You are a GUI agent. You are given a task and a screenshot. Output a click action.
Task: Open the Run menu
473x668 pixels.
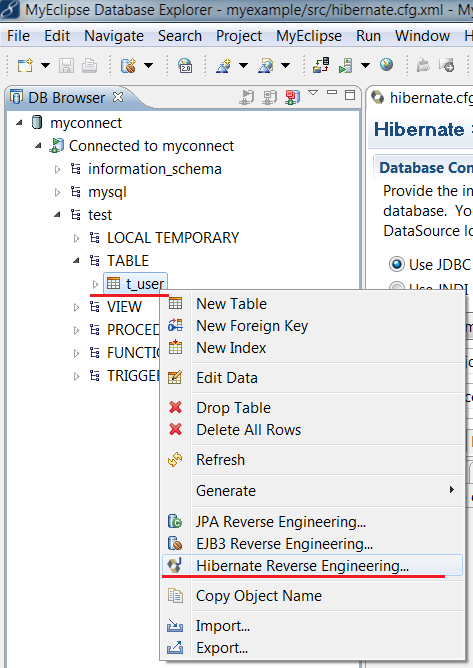(x=368, y=36)
